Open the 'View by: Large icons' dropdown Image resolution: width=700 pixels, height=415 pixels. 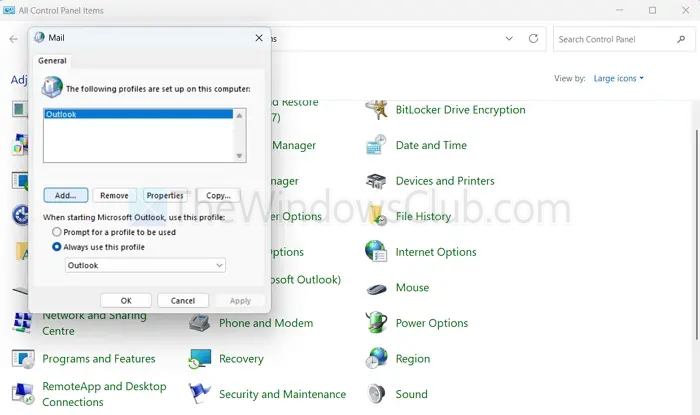click(x=618, y=79)
